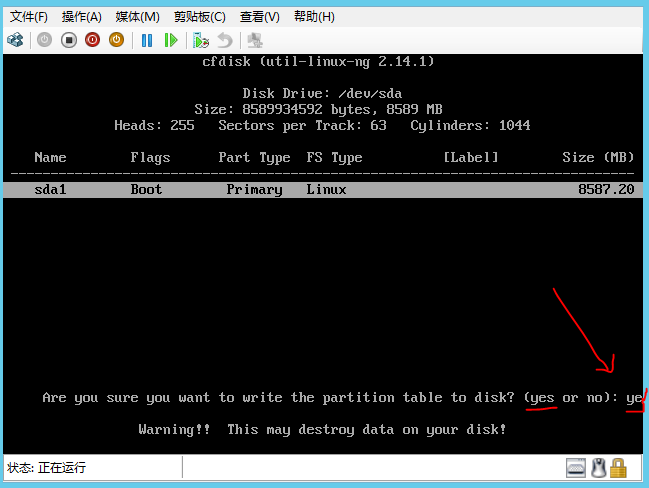The height and width of the screenshot is (488, 649).
Task: Click the Size (MB) column header
Action: pyautogui.click(x=598, y=157)
